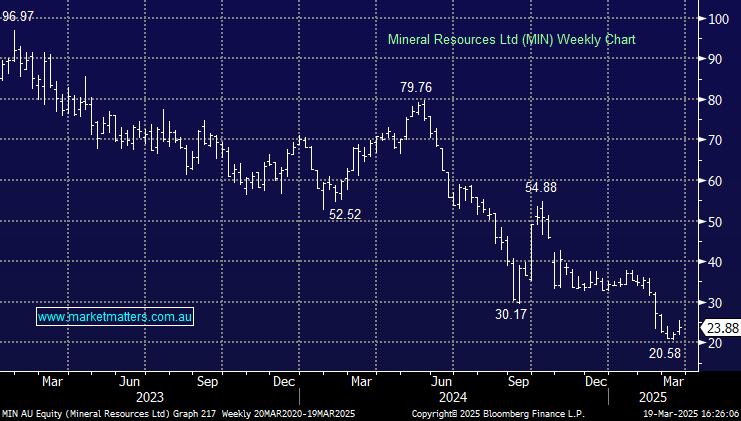
Task: Click the 100 value on the price axis
Action: 718,19
